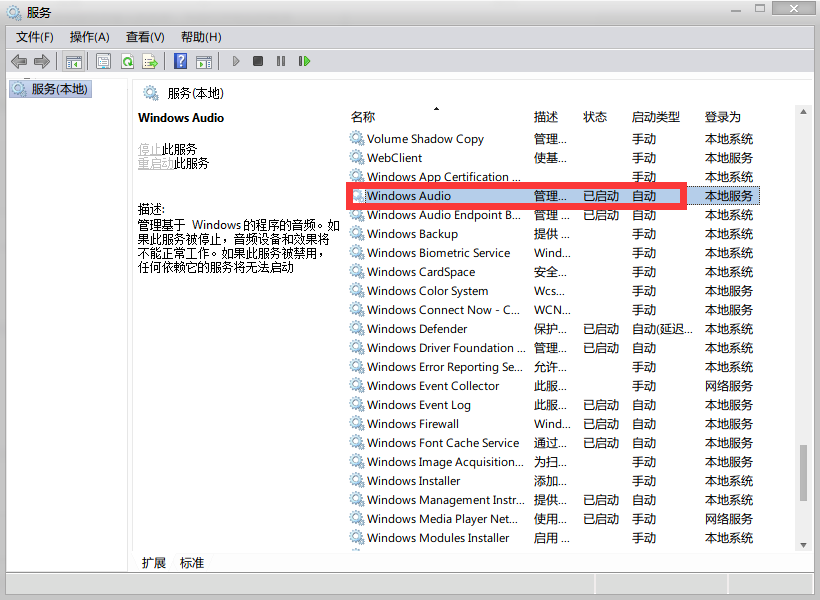Select the Windows Driver Foundation ... service name

click(x=447, y=348)
